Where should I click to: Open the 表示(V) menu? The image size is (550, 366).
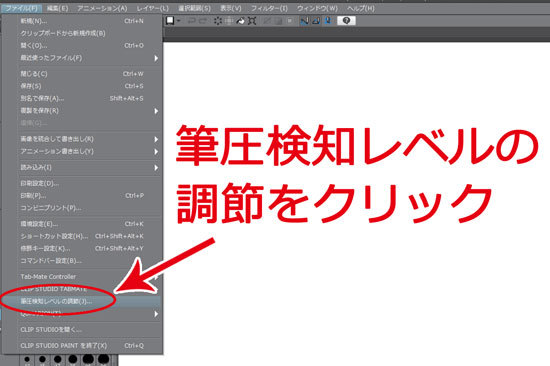pos(231,8)
